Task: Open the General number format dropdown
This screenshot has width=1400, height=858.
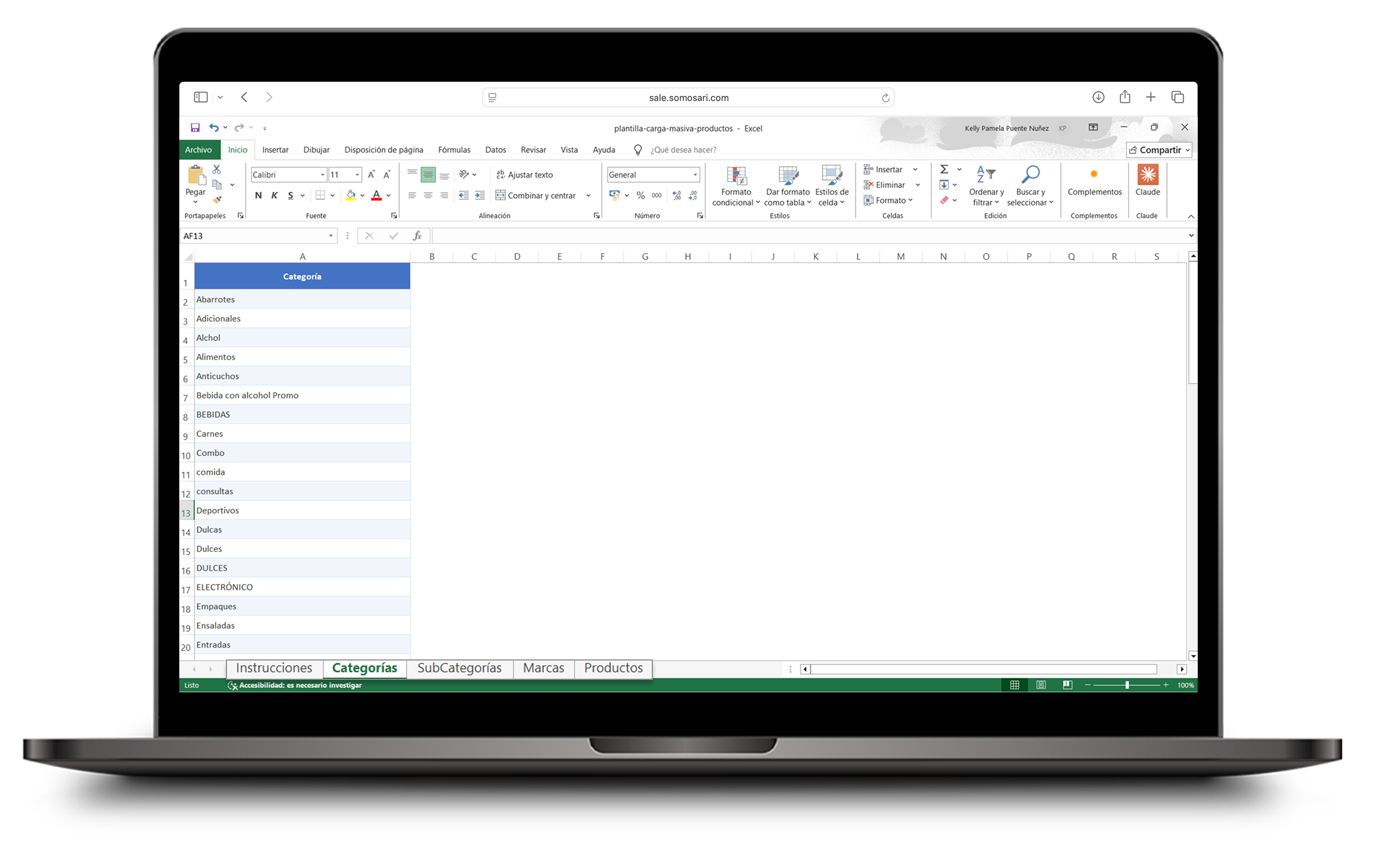Action: click(695, 175)
